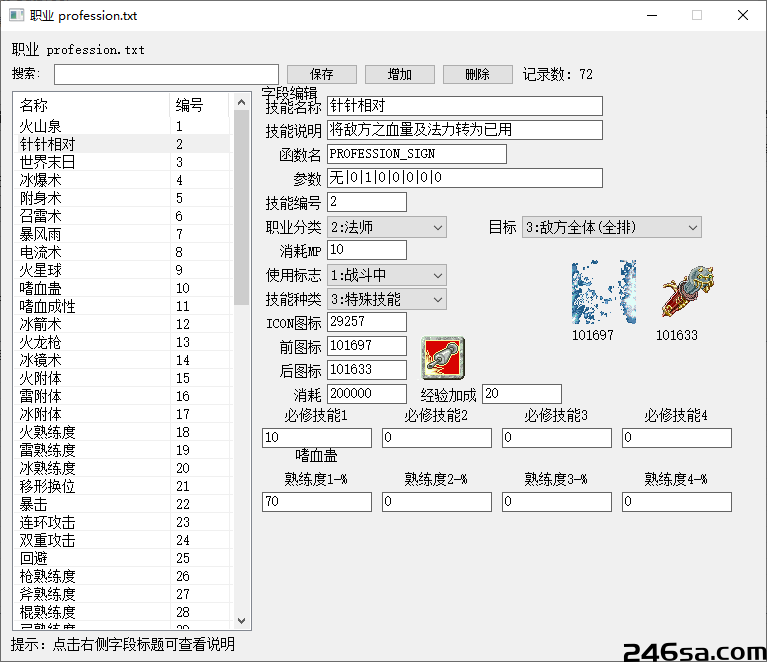Select the 枪熟练度 row

coord(122,576)
